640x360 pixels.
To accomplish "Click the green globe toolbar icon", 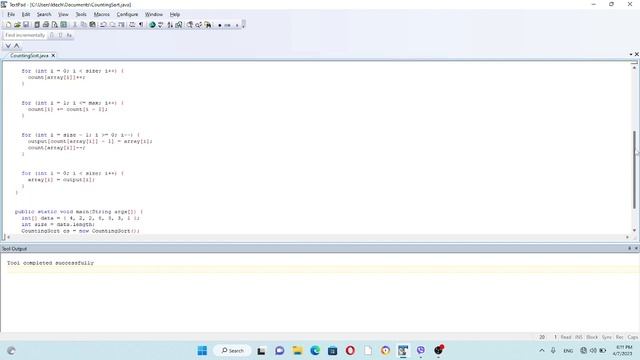I will pyautogui.click(x=152, y=25).
